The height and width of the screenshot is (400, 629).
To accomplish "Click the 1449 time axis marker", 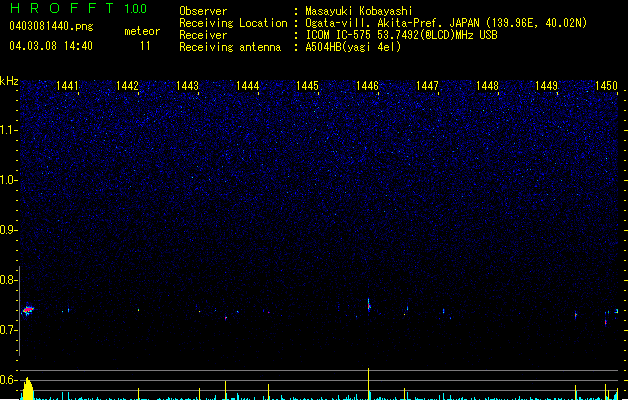I will (x=546, y=86).
